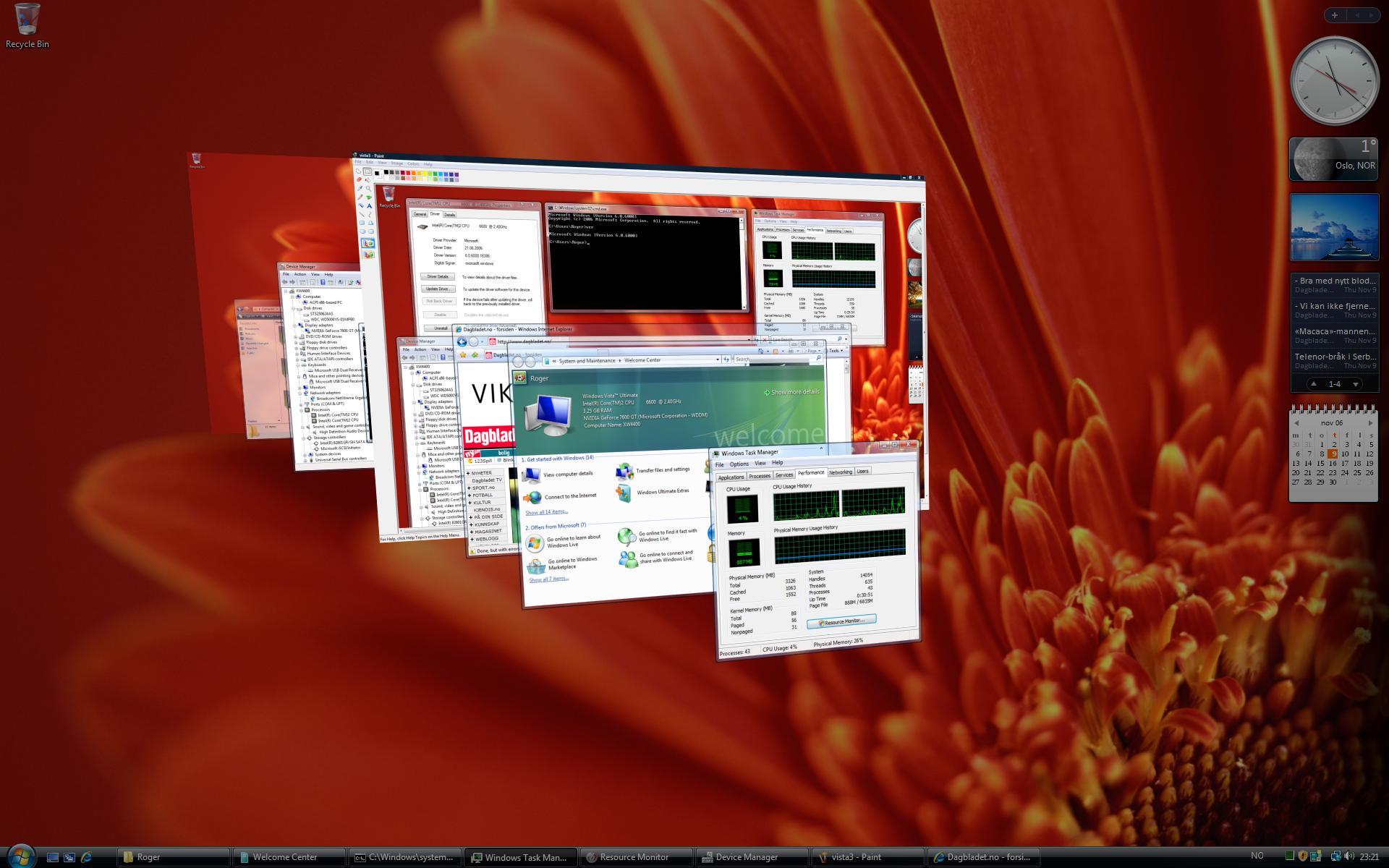The height and width of the screenshot is (868, 1389).
Task: Switch to Welcome Center taskbar button
Action: point(289,857)
